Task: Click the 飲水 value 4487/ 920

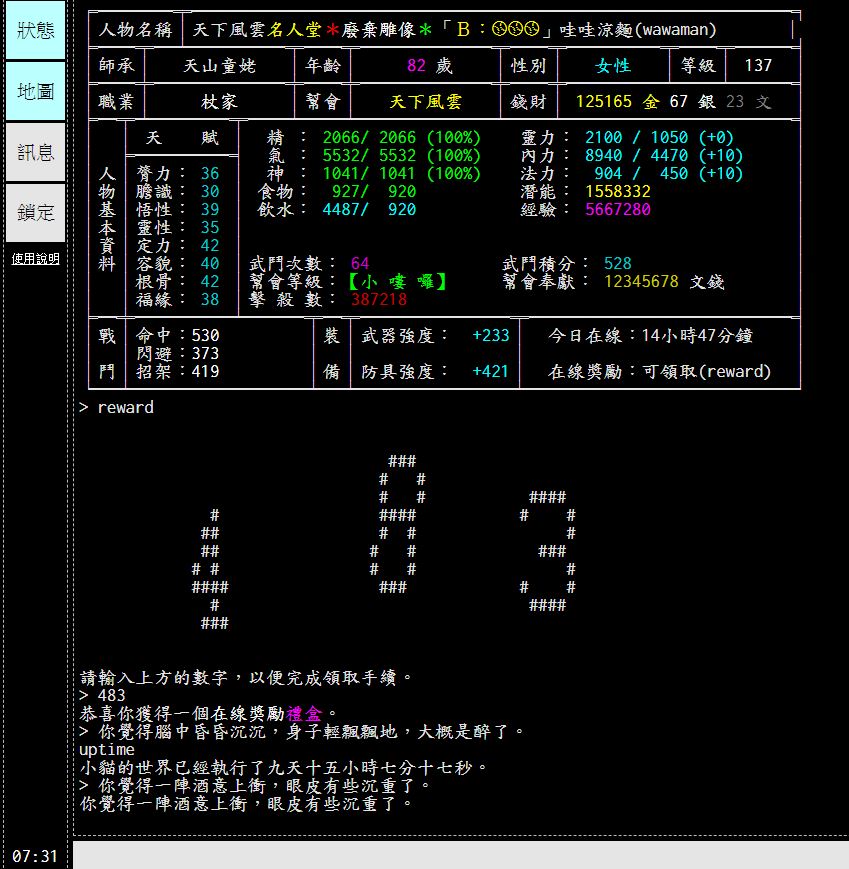Action: [x=369, y=209]
